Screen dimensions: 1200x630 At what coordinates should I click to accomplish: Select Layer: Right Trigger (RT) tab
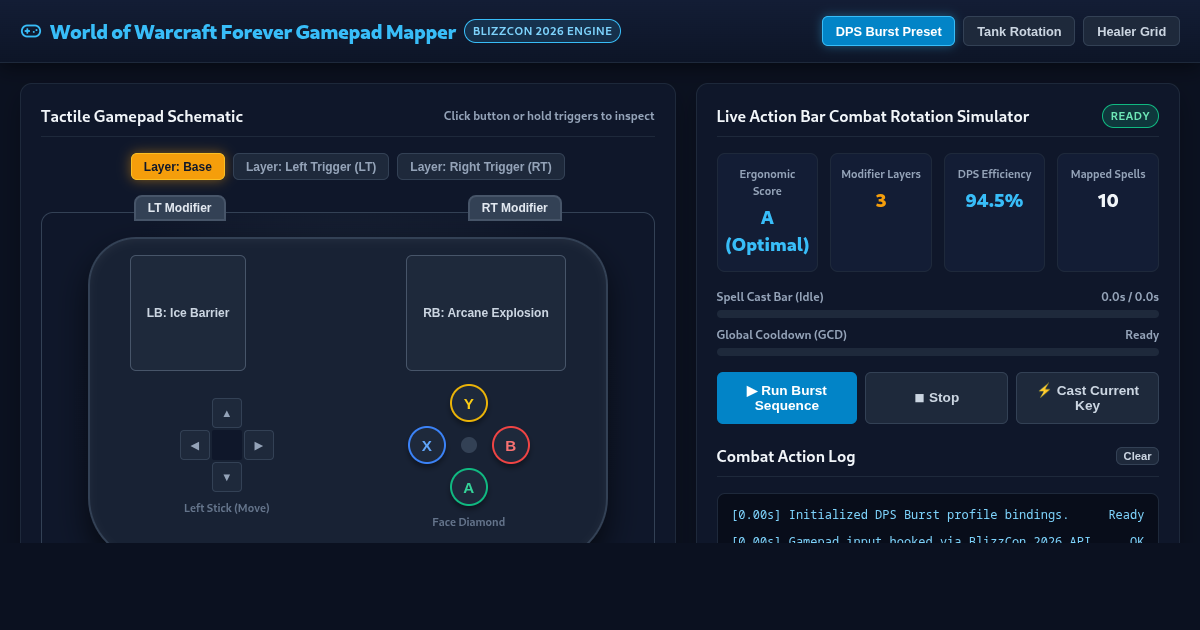point(481,166)
